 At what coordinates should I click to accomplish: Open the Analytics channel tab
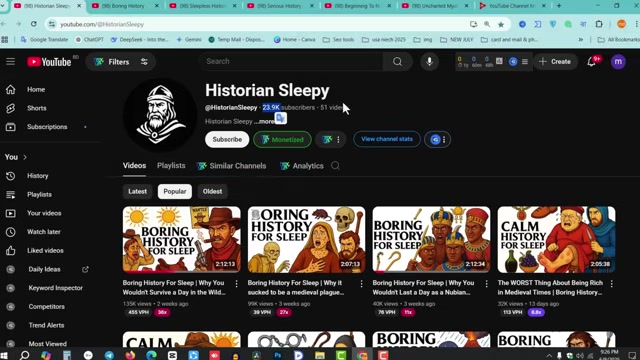302,166
